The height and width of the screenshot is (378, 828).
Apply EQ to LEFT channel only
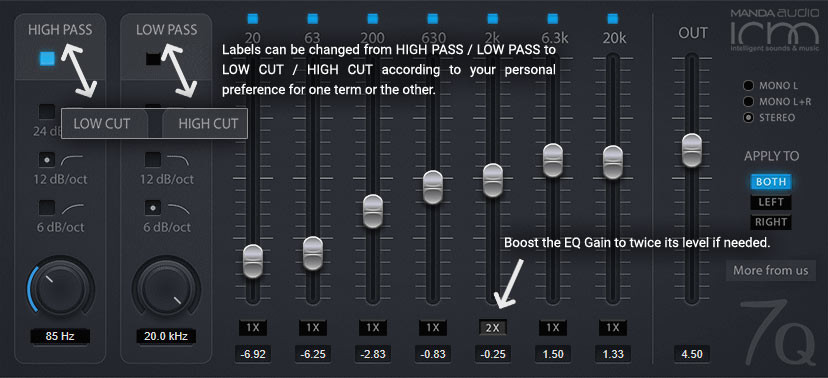[x=771, y=202]
